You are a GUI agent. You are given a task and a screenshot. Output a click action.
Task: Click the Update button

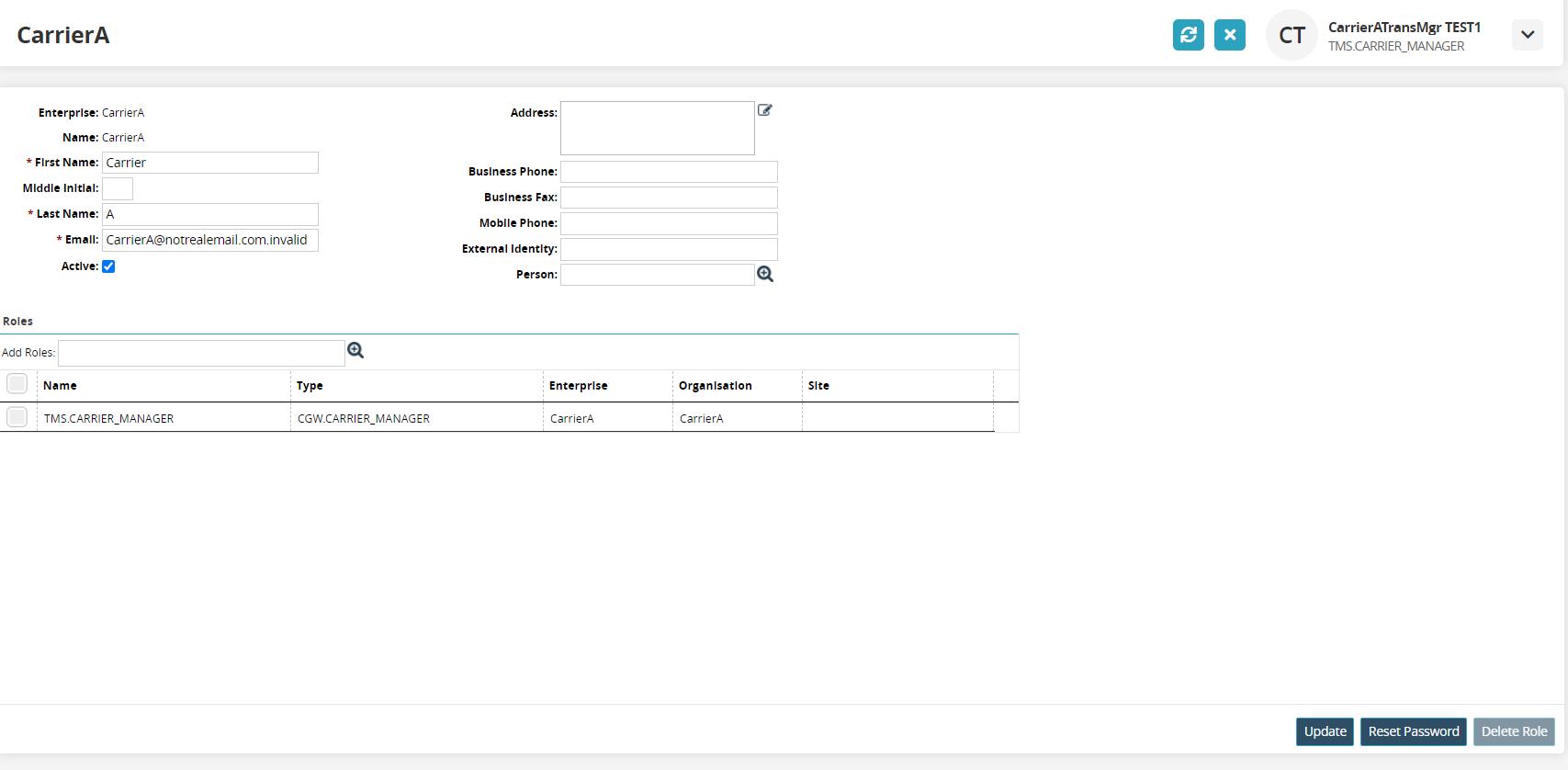point(1325,731)
